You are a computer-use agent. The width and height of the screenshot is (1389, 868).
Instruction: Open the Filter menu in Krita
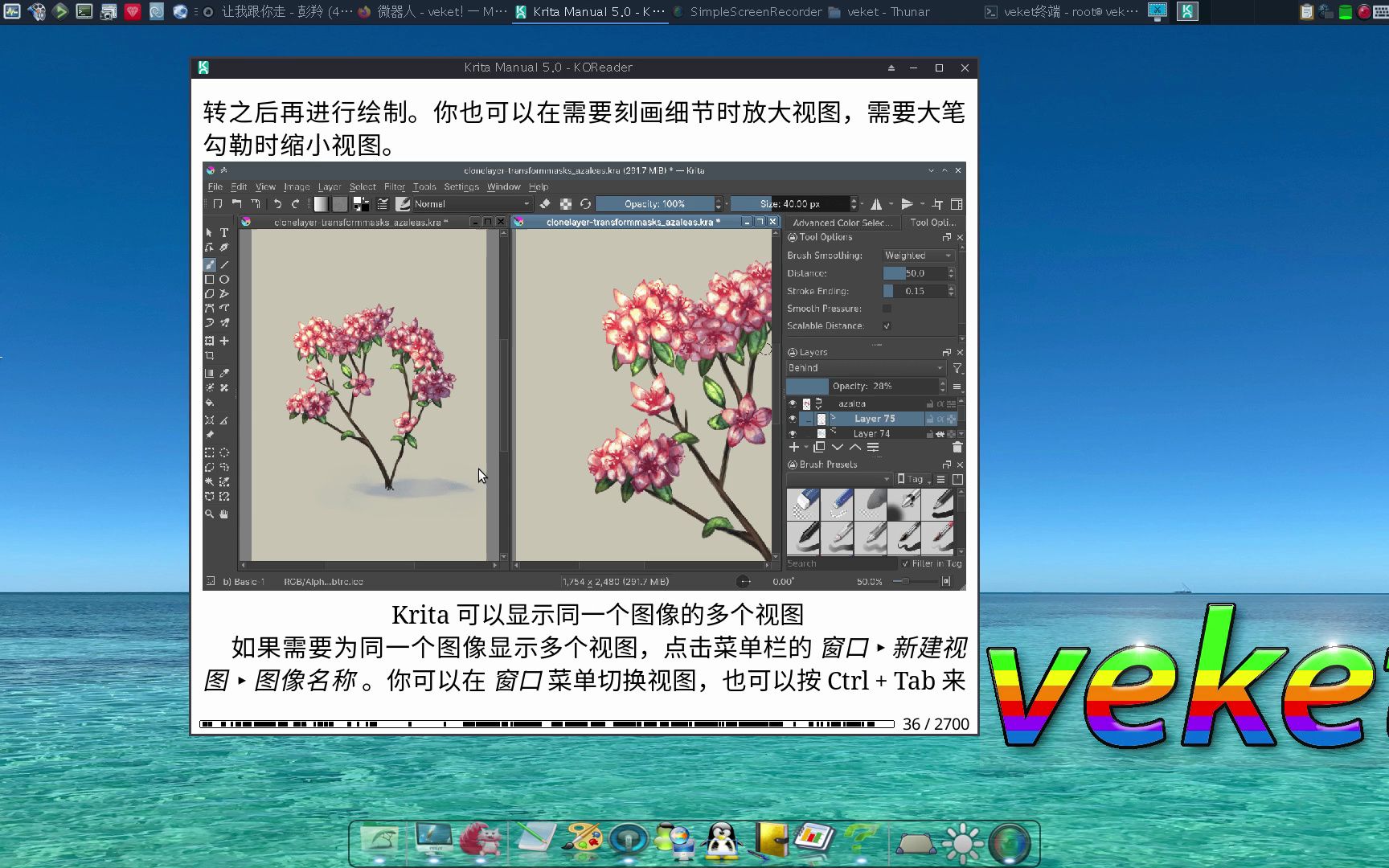pos(395,186)
